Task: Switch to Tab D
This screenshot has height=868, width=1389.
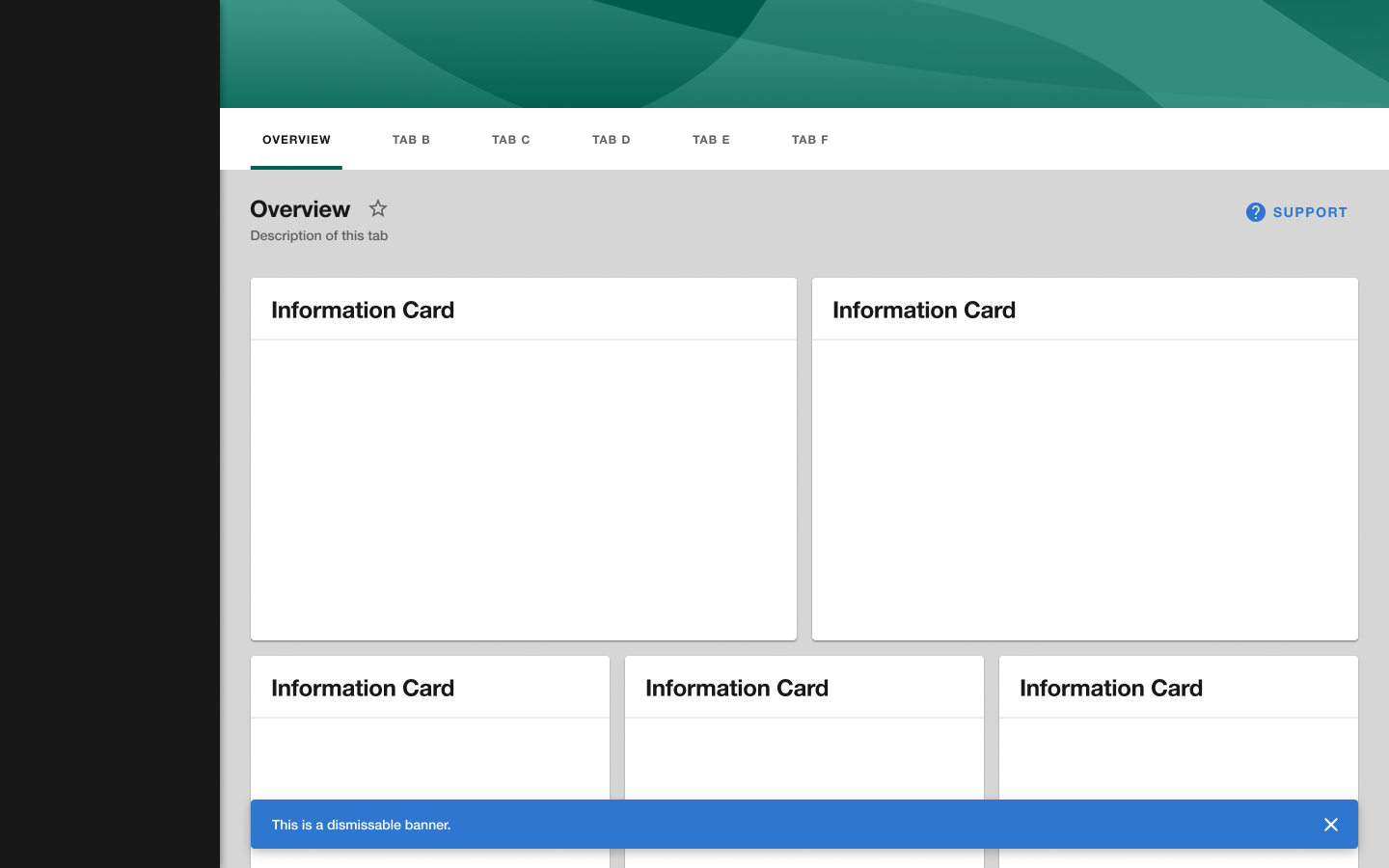Action: click(x=611, y=139)
